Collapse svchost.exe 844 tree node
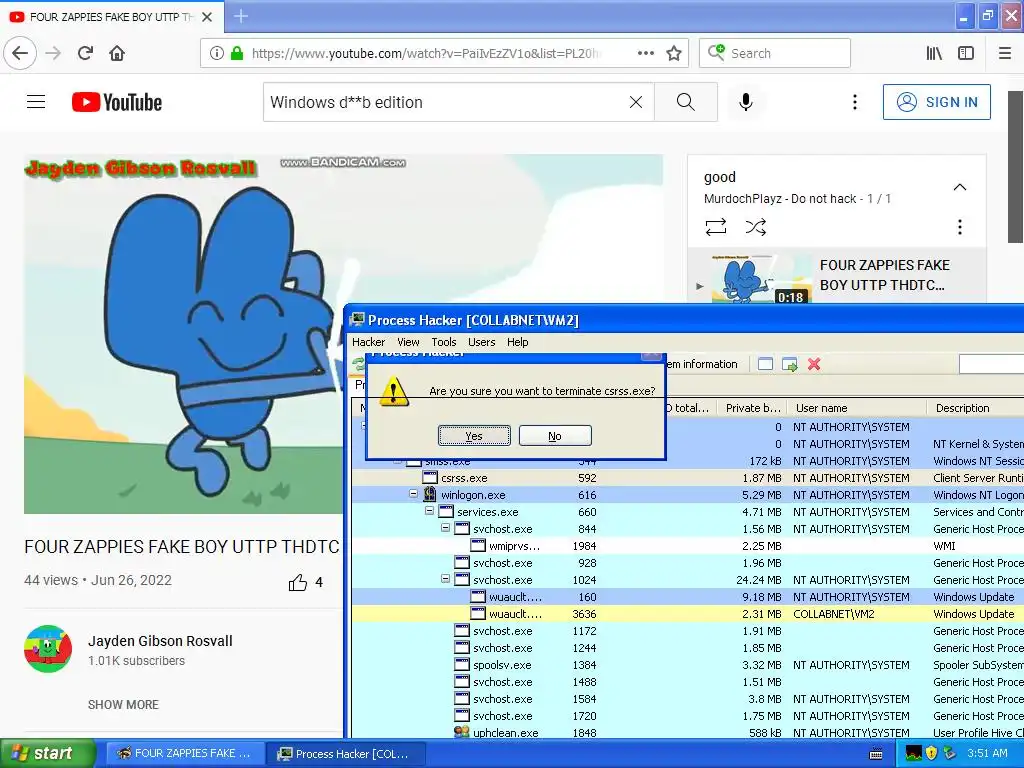 point(445,528)
